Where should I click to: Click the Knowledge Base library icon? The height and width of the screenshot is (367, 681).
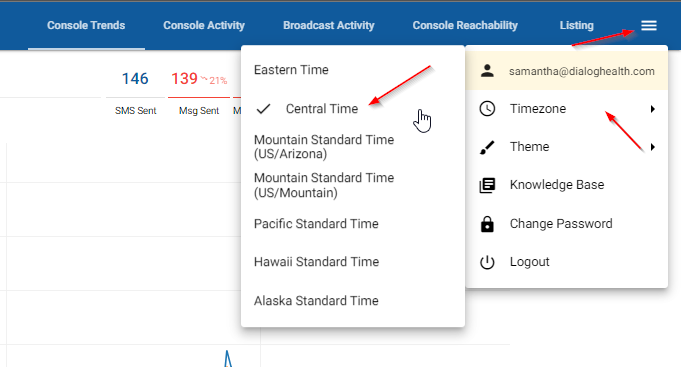click(x=487, y=185)
